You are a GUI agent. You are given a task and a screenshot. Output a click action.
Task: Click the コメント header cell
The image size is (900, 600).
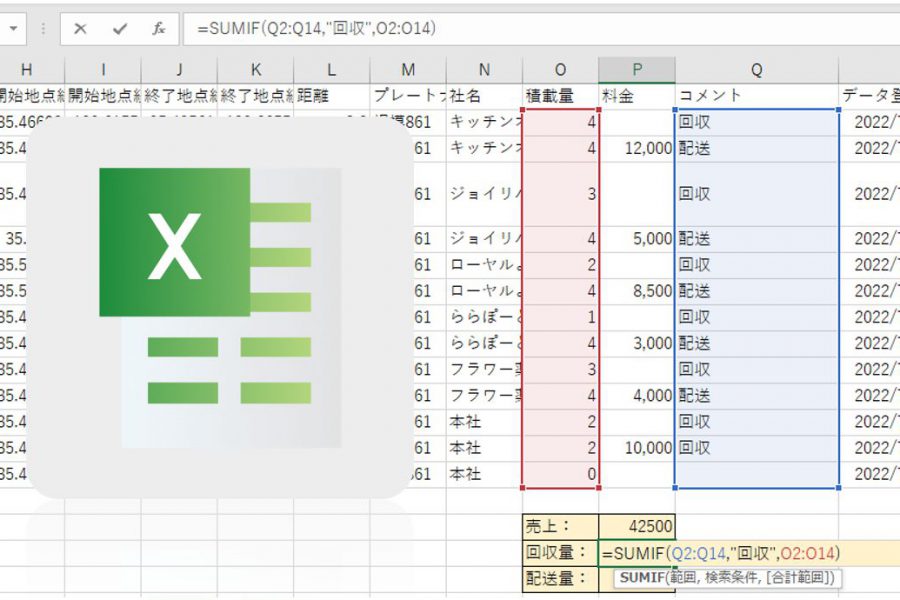[757, 96]
